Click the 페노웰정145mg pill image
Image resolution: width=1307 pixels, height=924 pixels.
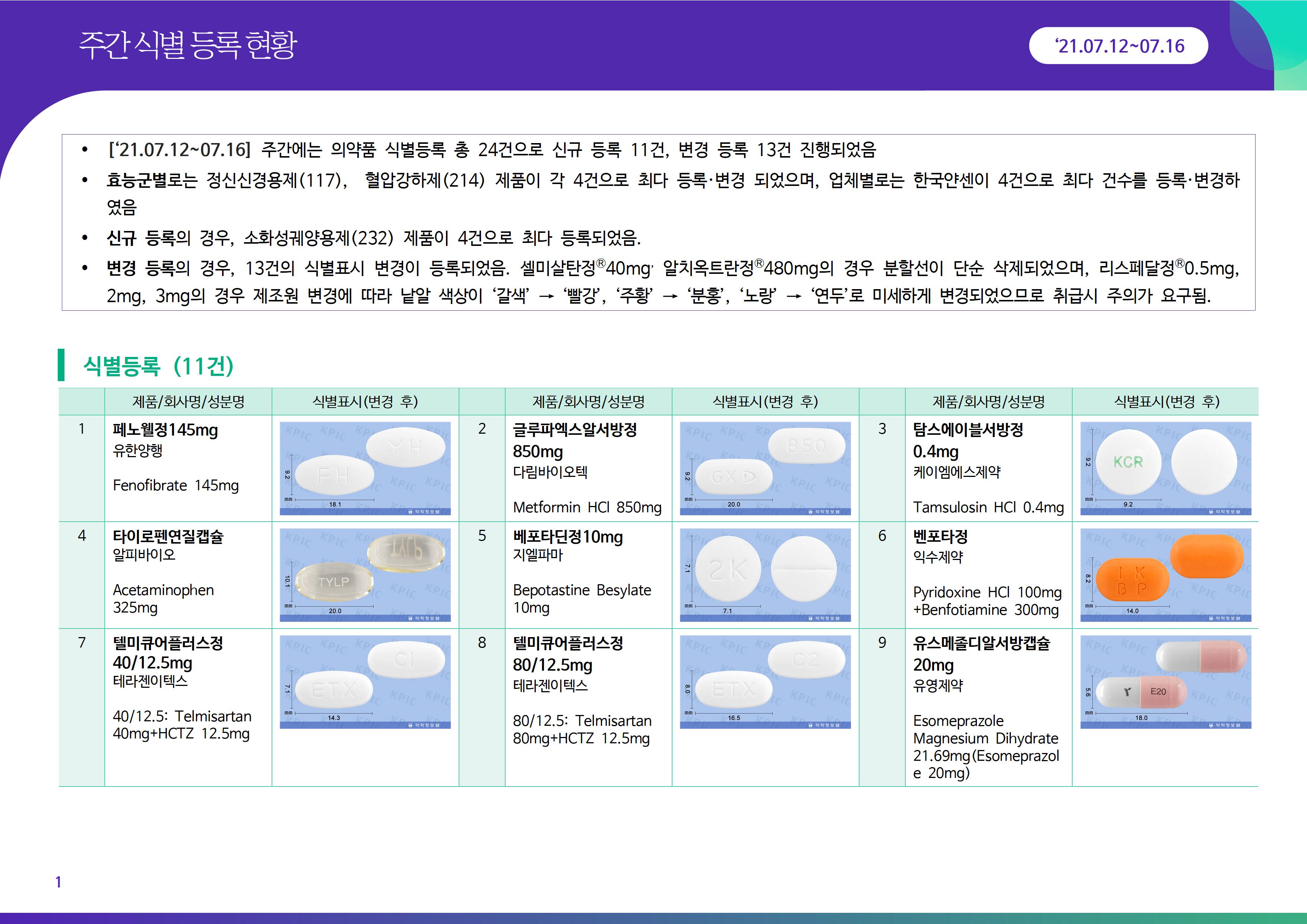coord(365,468)
